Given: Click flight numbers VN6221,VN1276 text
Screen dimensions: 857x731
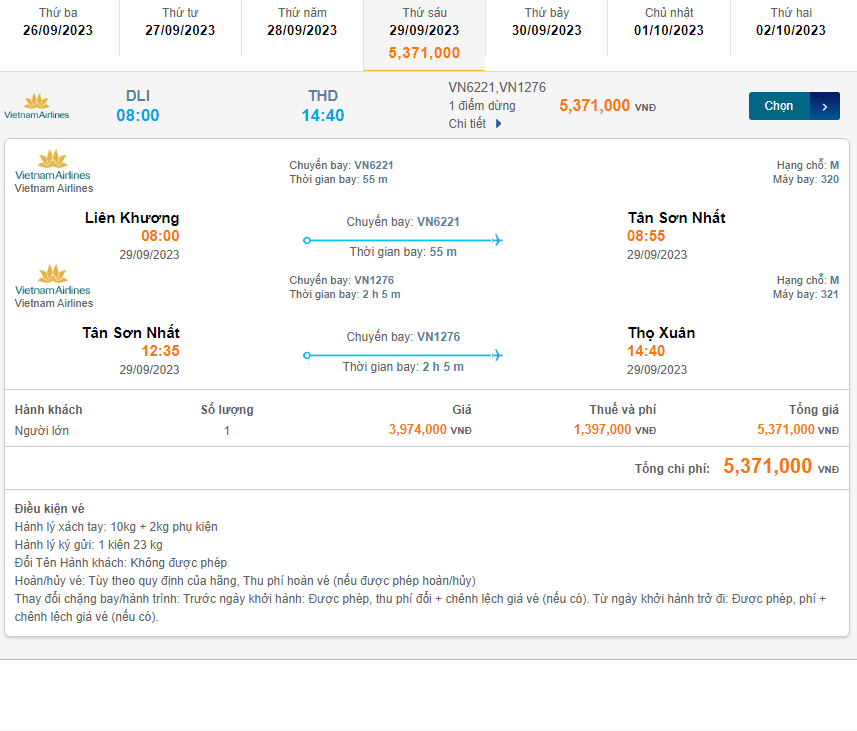Looking at the screenshot, I should (x=497, y=88).
